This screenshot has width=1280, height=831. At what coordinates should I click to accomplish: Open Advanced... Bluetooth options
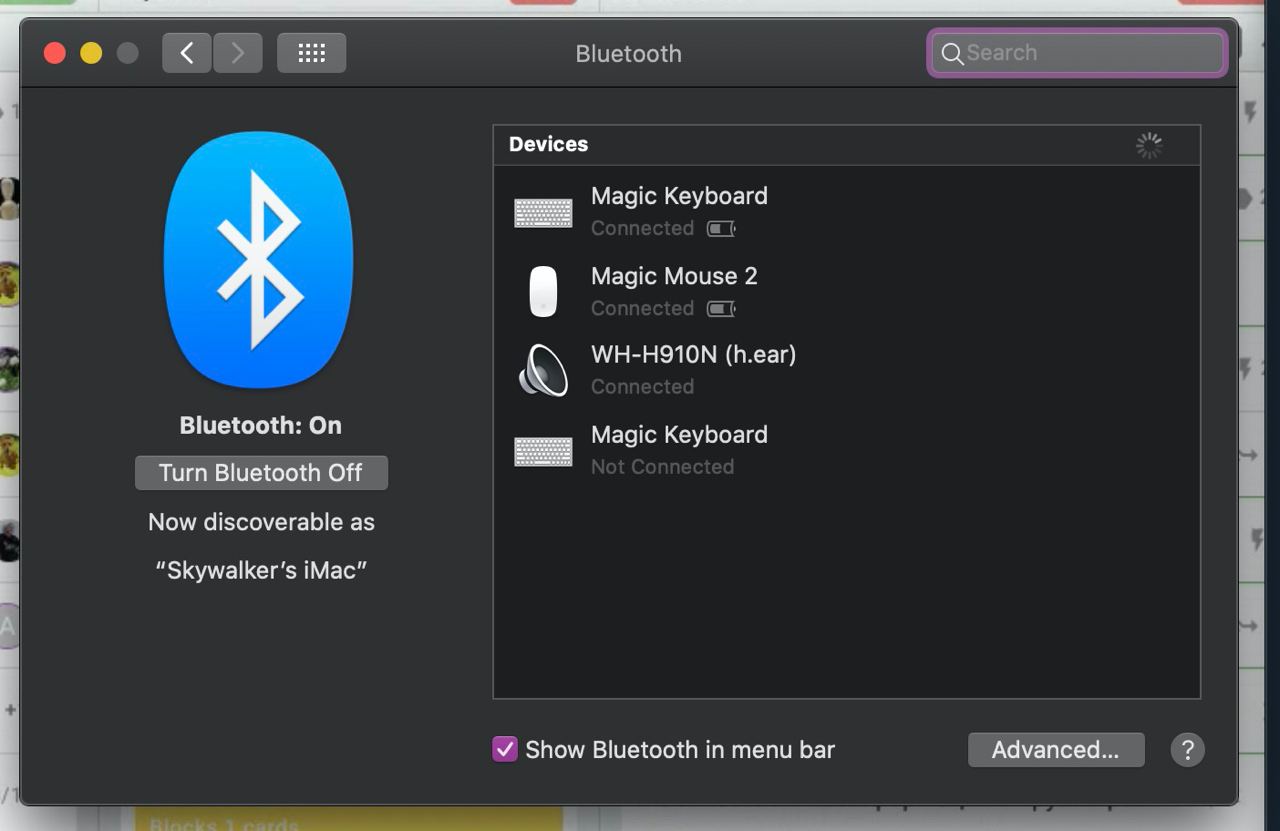tap(1056, 750)
